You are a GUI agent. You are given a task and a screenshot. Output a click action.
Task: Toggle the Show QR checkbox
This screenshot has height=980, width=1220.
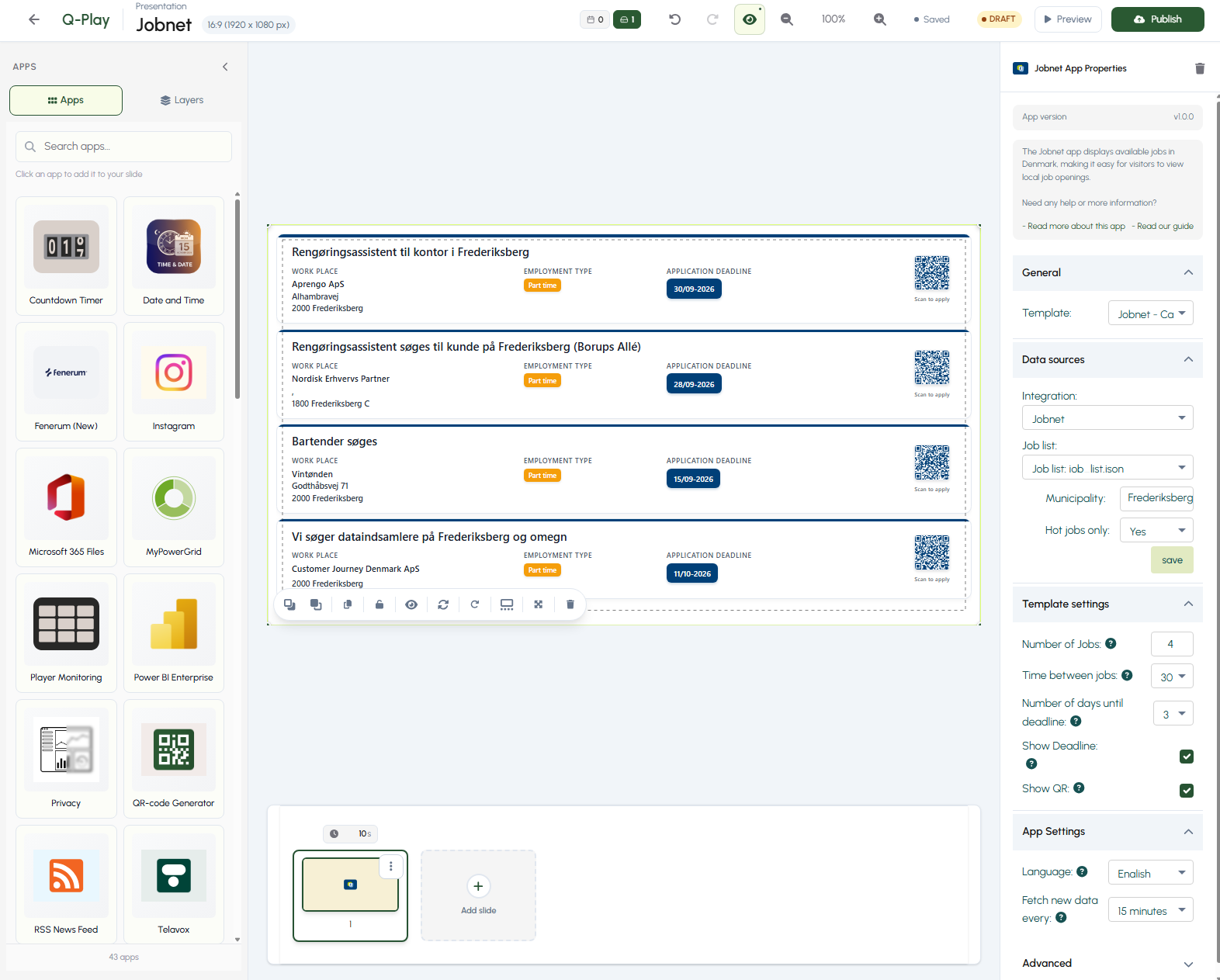point(1187,791)
